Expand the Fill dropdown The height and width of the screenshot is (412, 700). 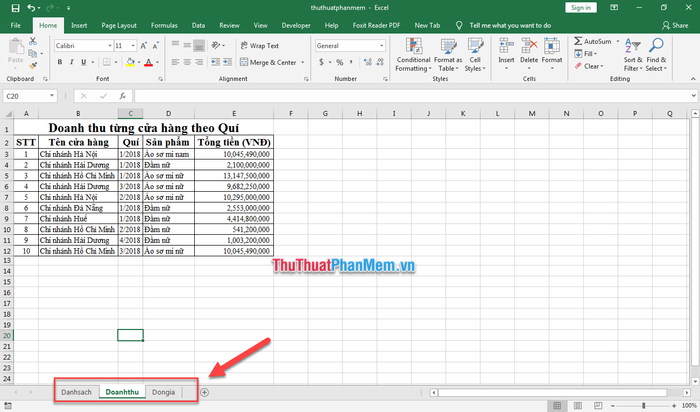click(x=595, y=54)
